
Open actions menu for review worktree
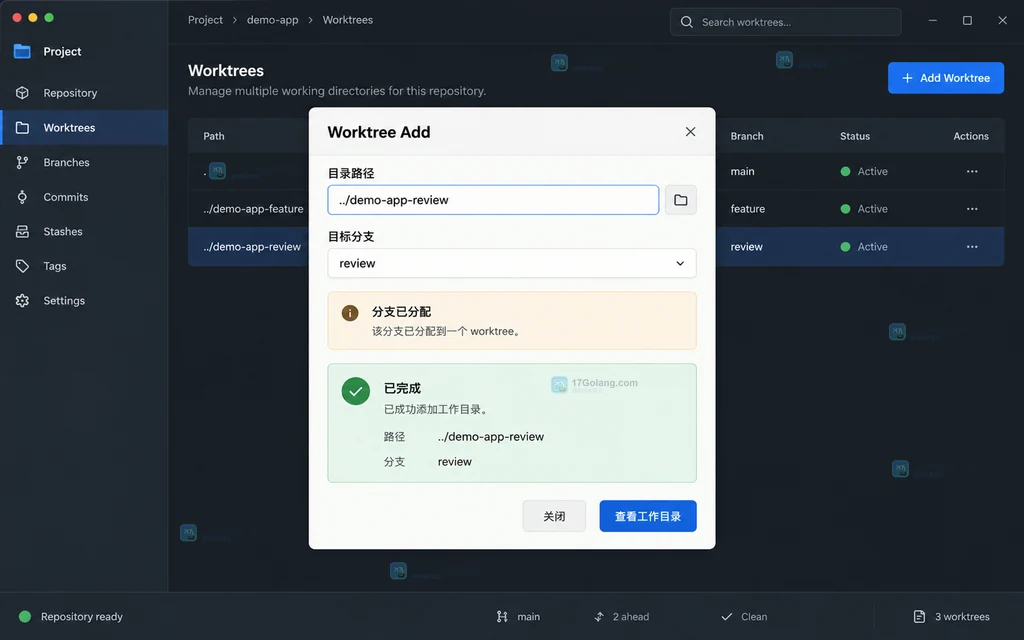pyautogui.click(x=972, y=247)
